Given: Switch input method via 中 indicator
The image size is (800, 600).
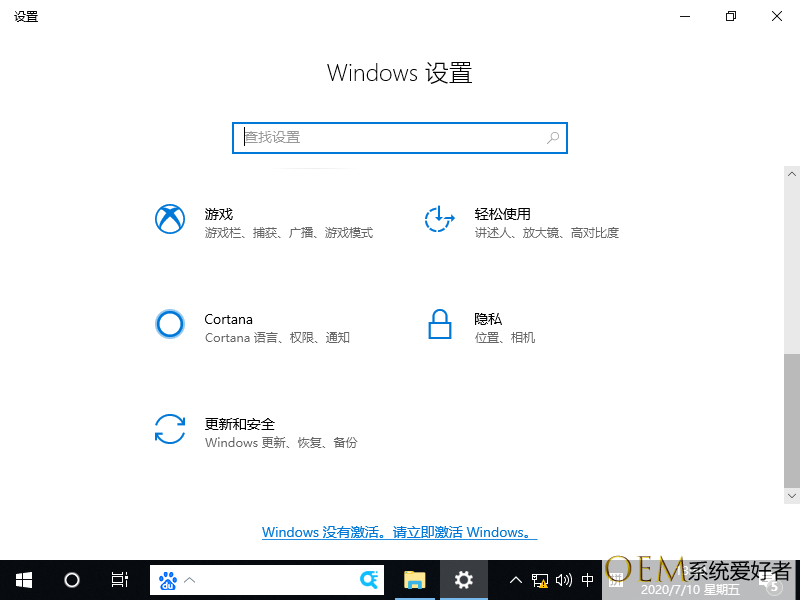Looking at the screenshot, I should tap(587, 580).
